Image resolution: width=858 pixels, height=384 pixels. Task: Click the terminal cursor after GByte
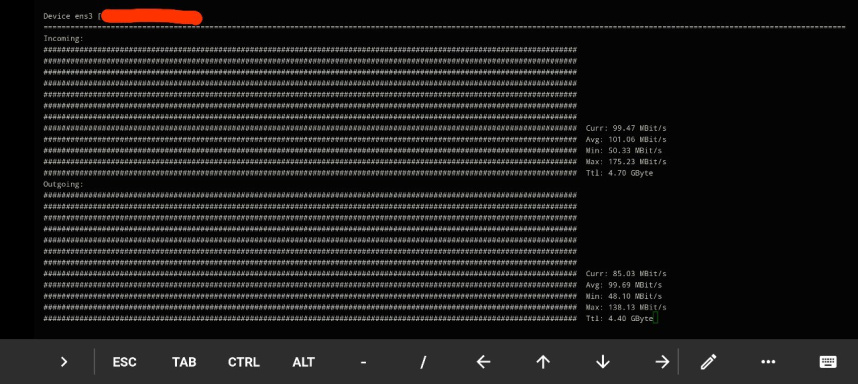point(656,318)
